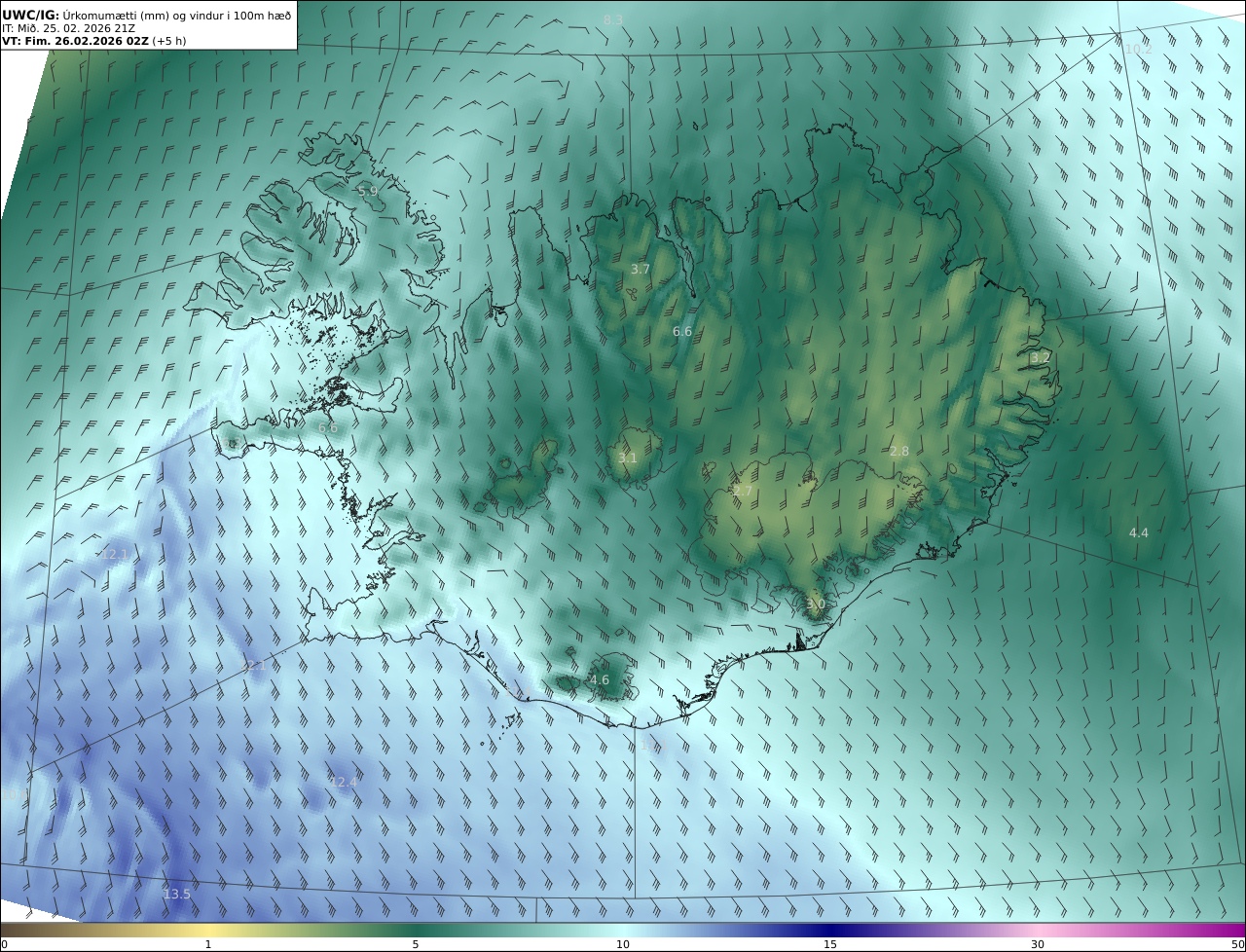The height and width of the screenshot is (952, 1246).
Task: Click the 4.4 value offshore to the southeast
Action: (1139, 533)
